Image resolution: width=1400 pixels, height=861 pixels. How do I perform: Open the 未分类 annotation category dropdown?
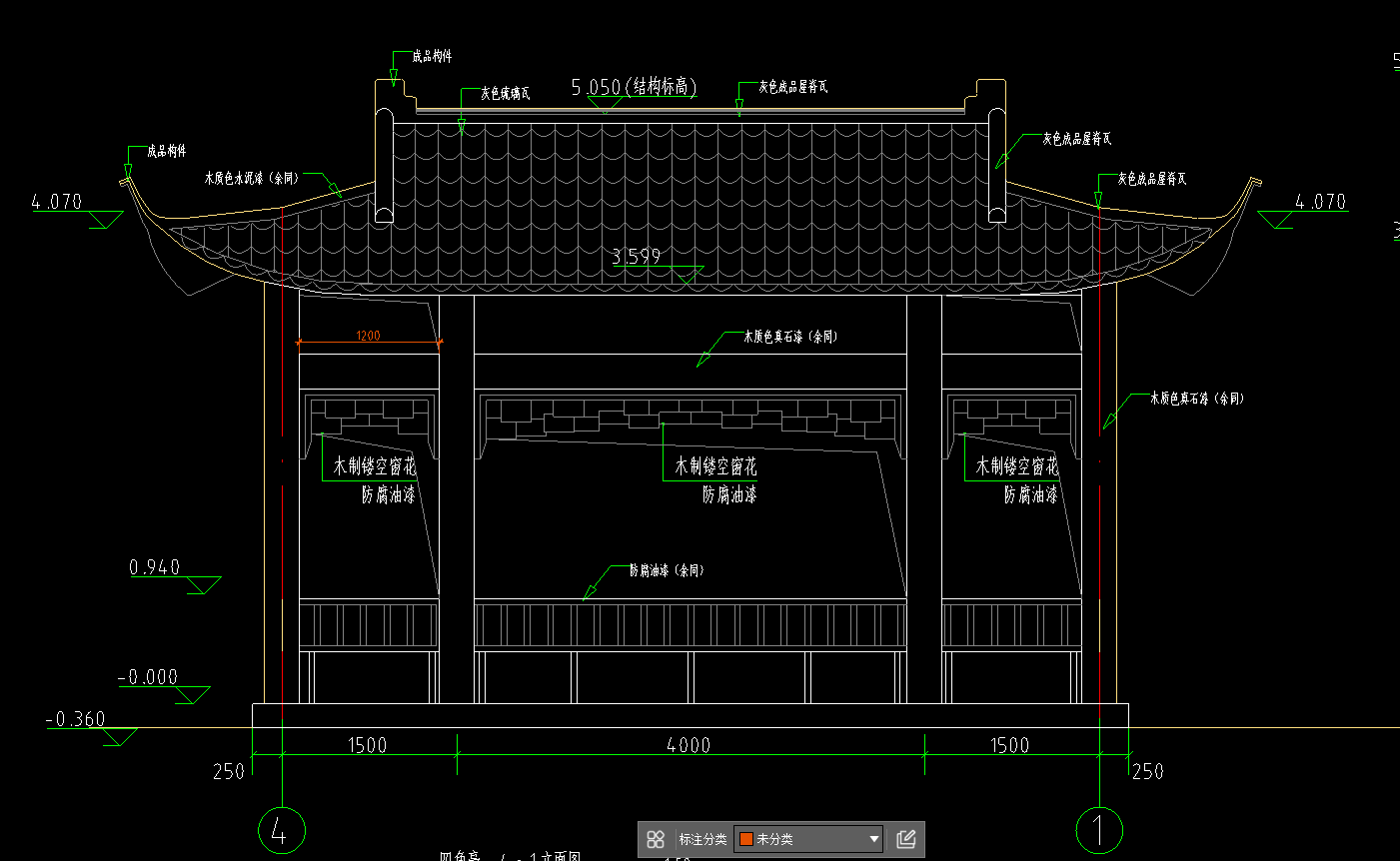(809, 839)
